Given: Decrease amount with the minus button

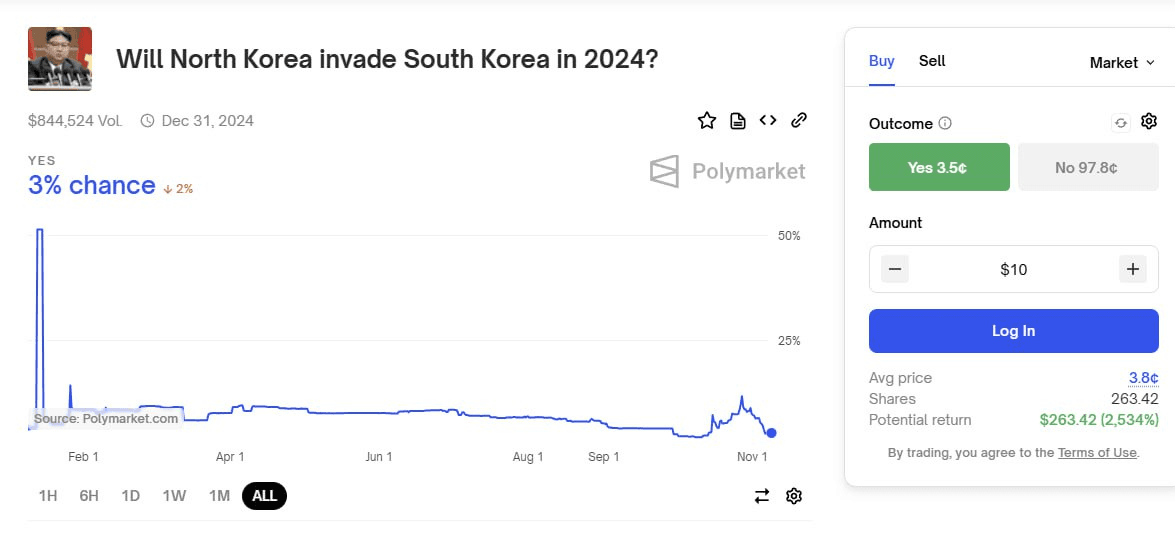Looking at the screenshot, I should tap(895, 269).
